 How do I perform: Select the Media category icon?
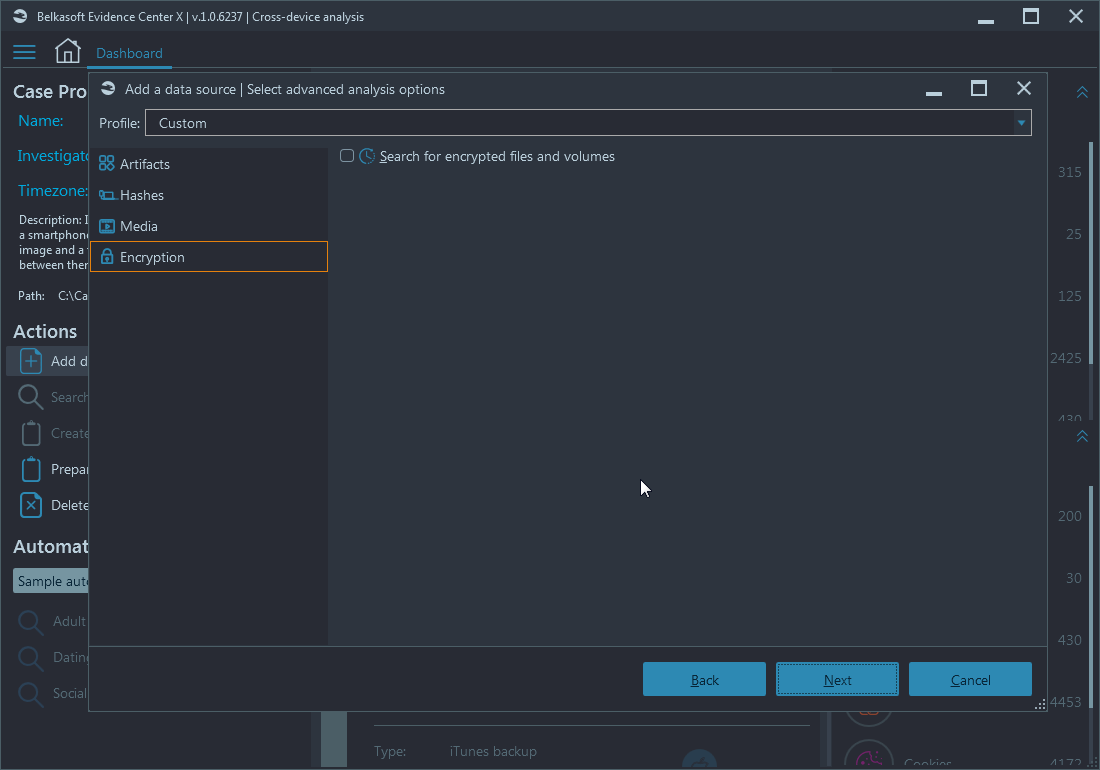click(x=107, y=226)
